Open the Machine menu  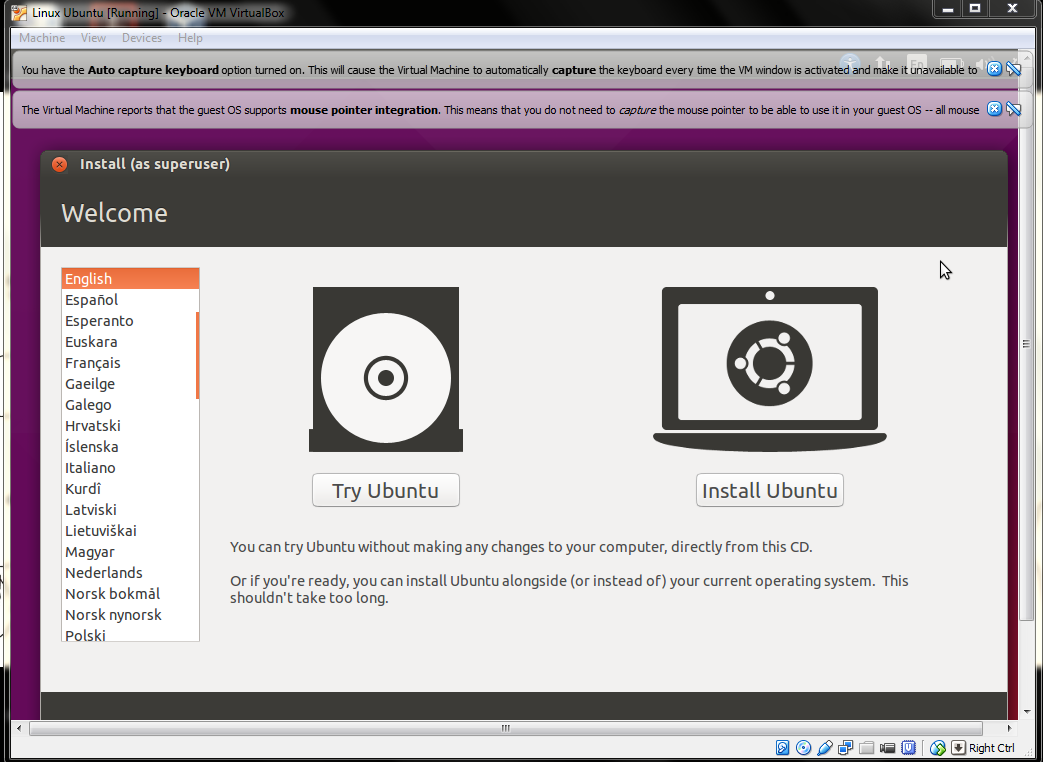point(42,38)
